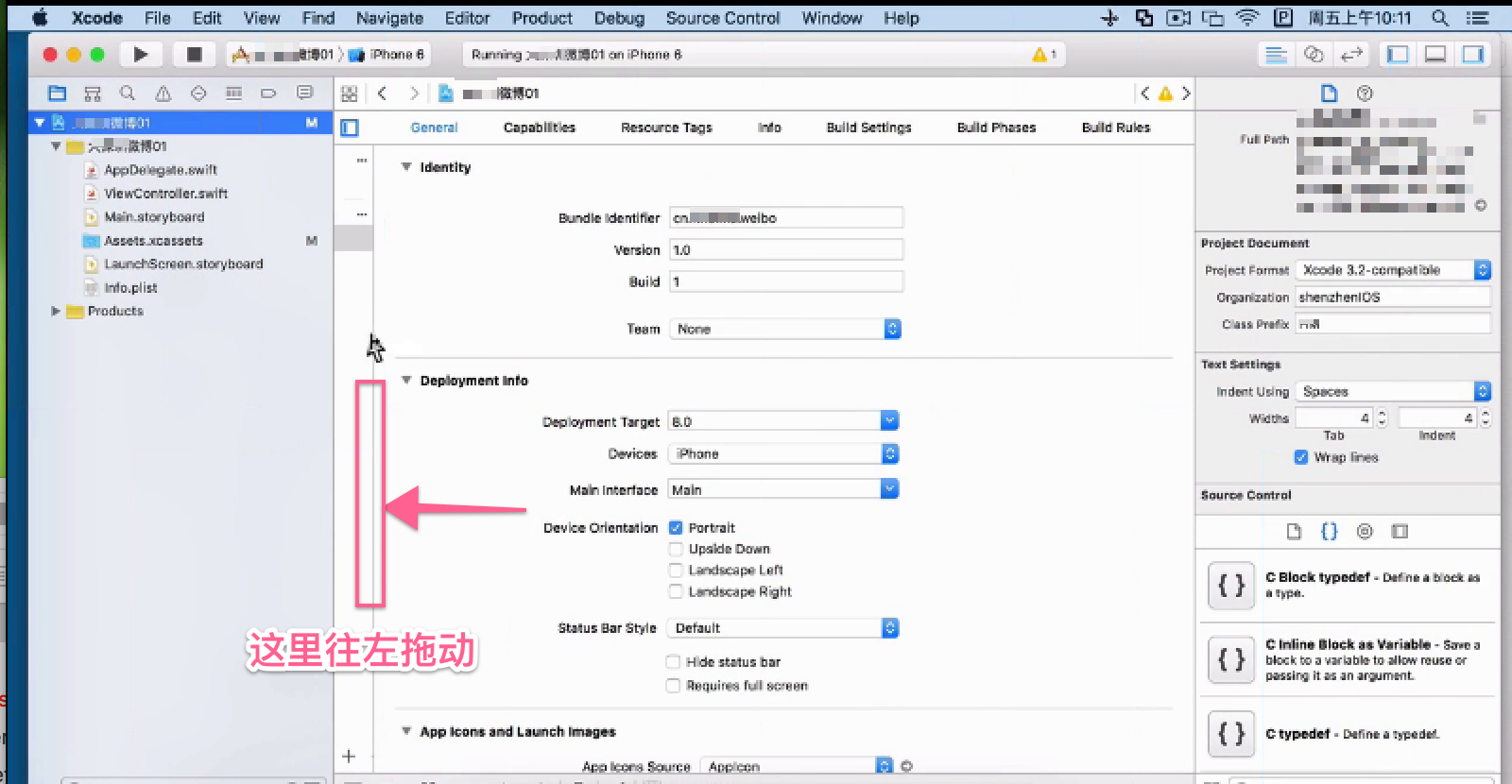Open the Debug navigator
Image resolution: width=1512 pixels, height=784 pixels.
coord(233,94)
